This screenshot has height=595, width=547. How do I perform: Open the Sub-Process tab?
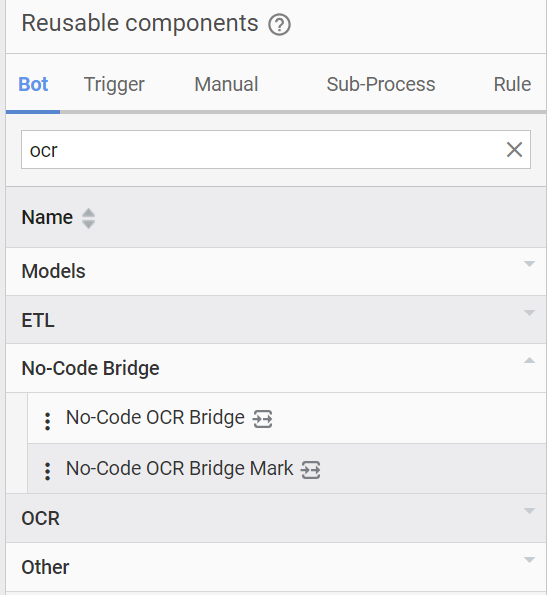(x=381, y=84)
